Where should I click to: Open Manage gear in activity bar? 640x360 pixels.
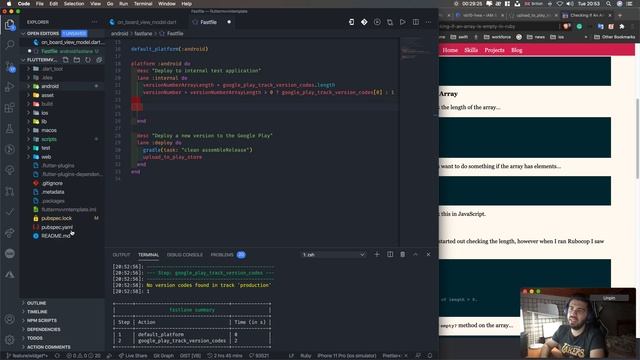pos(10,339)
